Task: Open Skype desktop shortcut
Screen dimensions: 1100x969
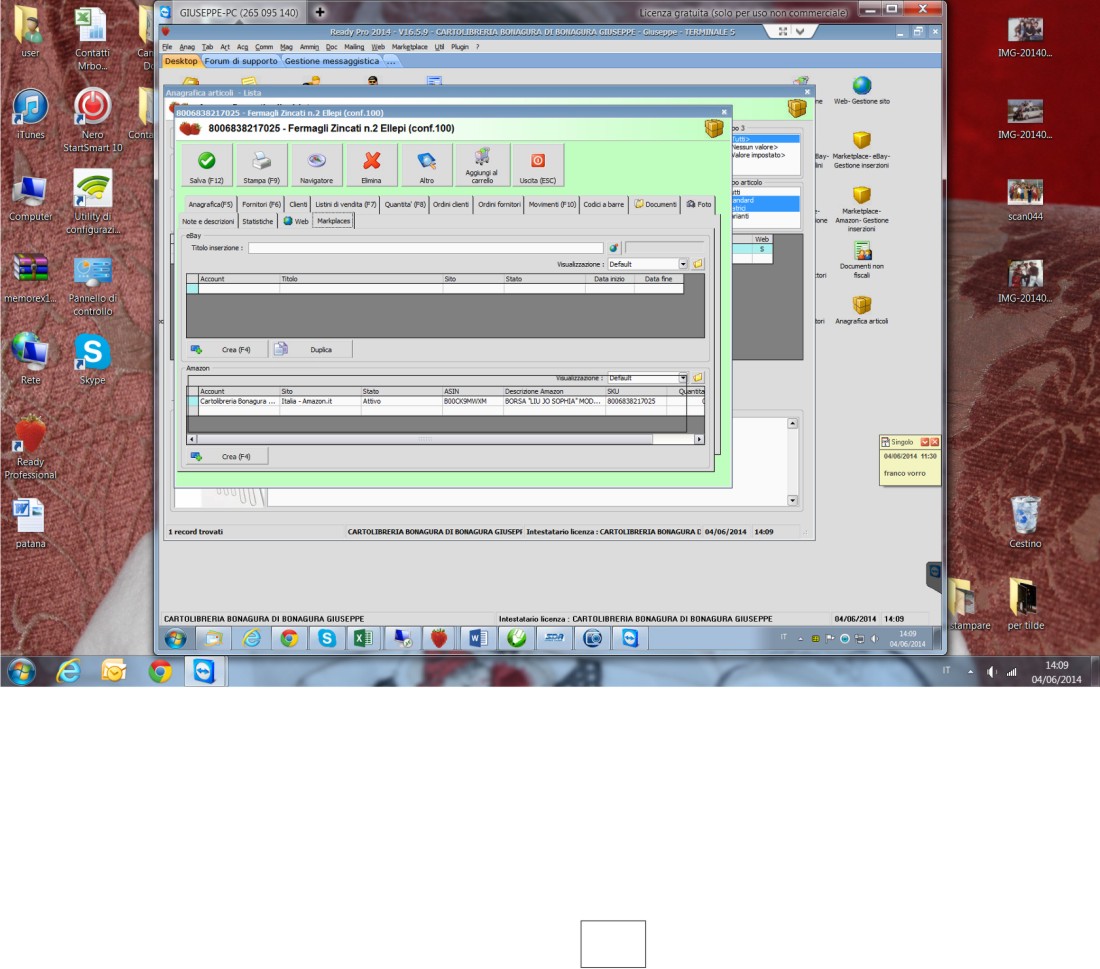Action: 92,359
